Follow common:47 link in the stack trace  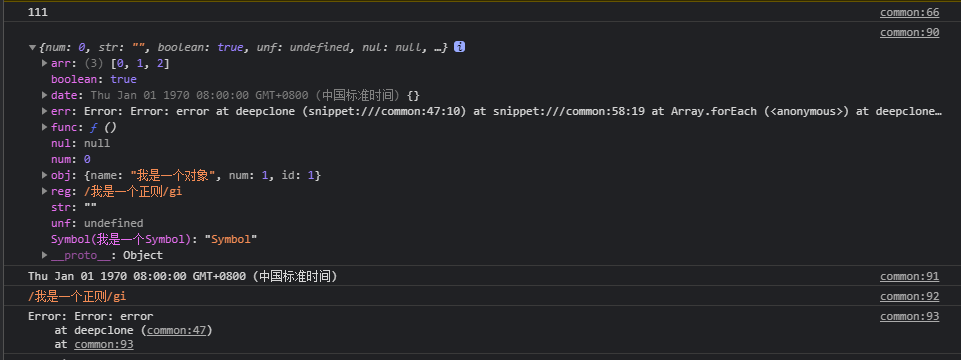(x=177, y=331)
